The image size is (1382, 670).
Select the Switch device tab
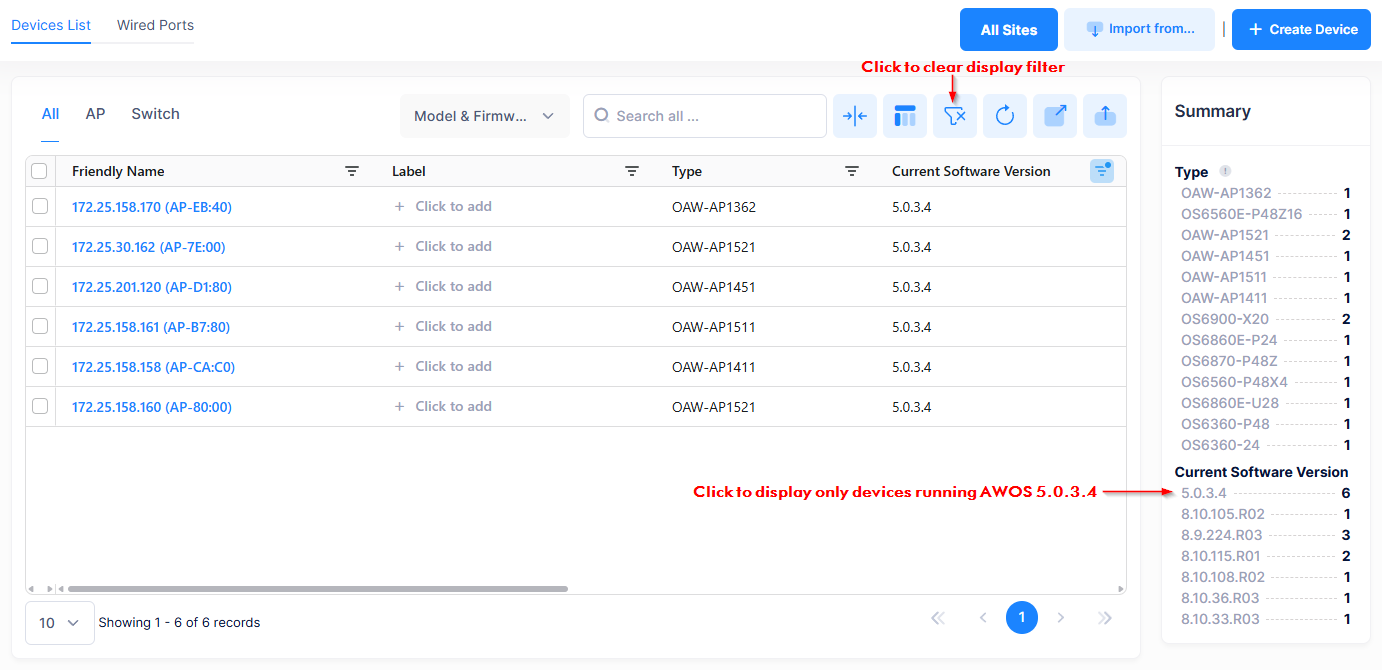[155, 114]
